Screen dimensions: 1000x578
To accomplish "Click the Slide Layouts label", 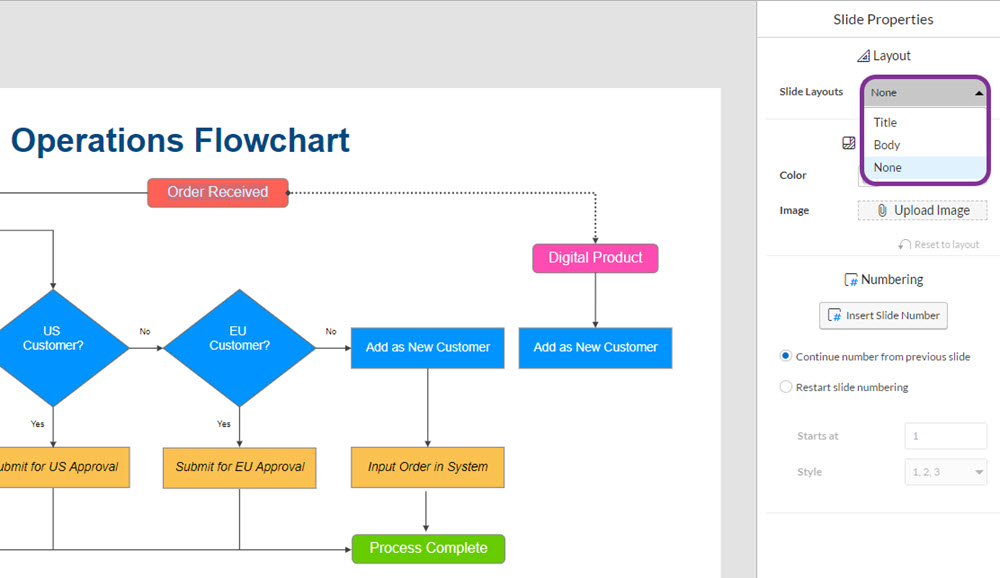I will click(811, 92).
